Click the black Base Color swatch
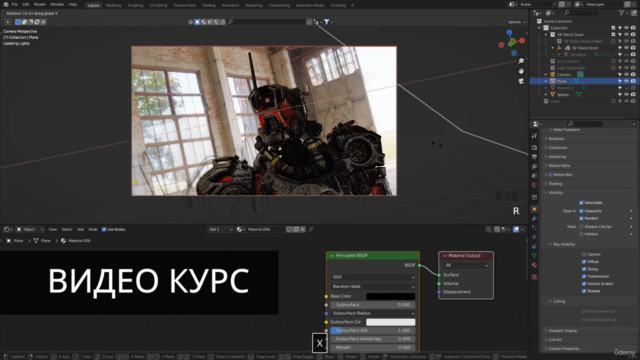Viewport: 640px width, 360px height. [391, 296]
